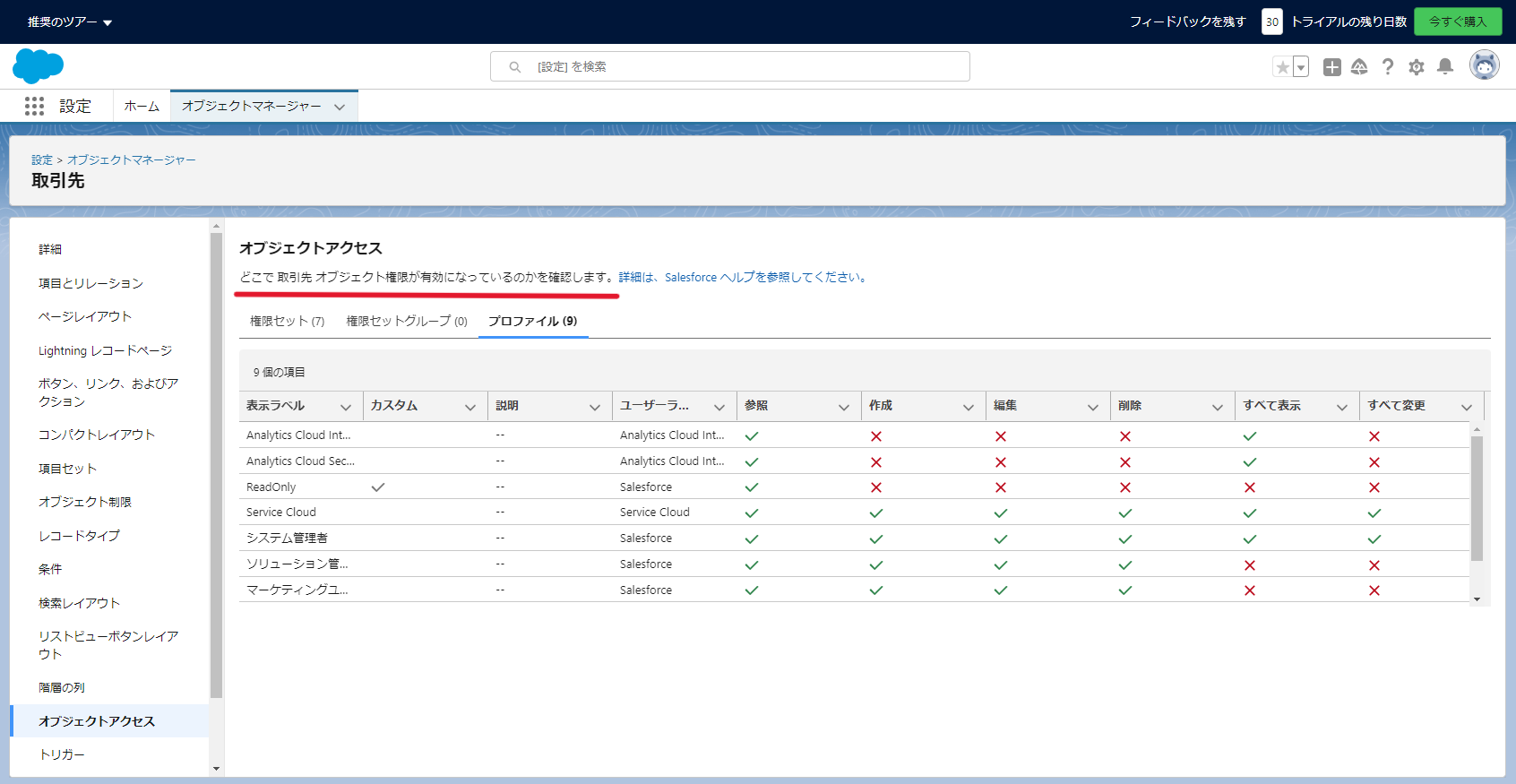Open the user avatar profile menu
Image resolution: width=1516 pixels, height=784 pixels.
click(x=1485, y=65)
